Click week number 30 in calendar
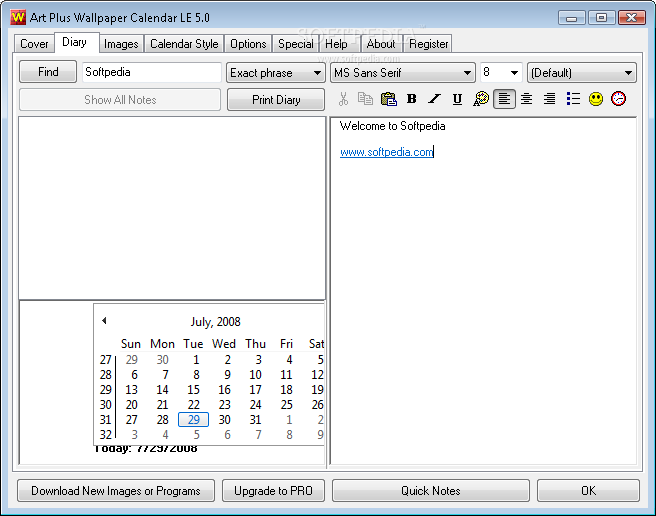656x516 pixels. 105,405
